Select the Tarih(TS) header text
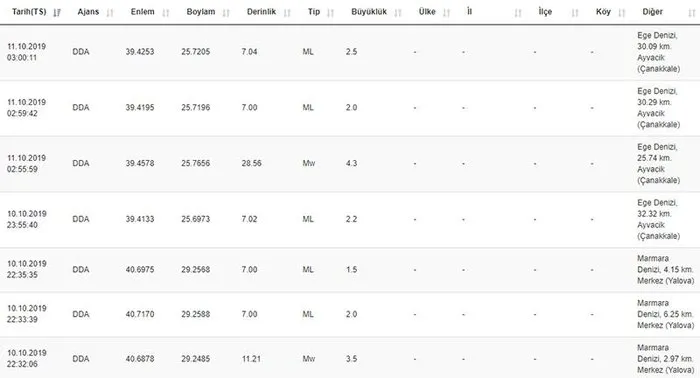 [x=29, y=12]
